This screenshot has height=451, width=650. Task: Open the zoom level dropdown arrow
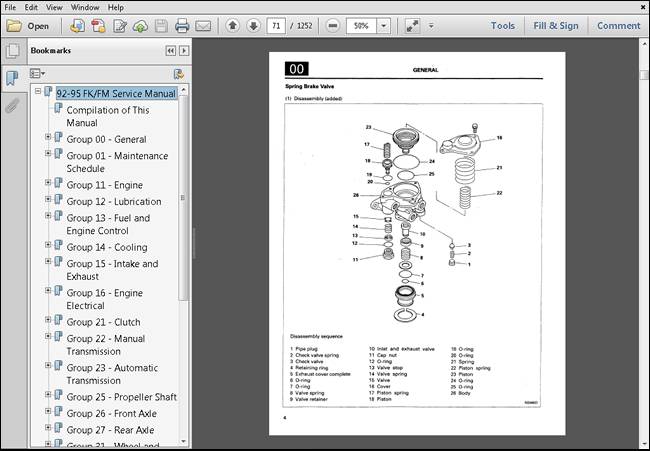click(x=383, y=26)
